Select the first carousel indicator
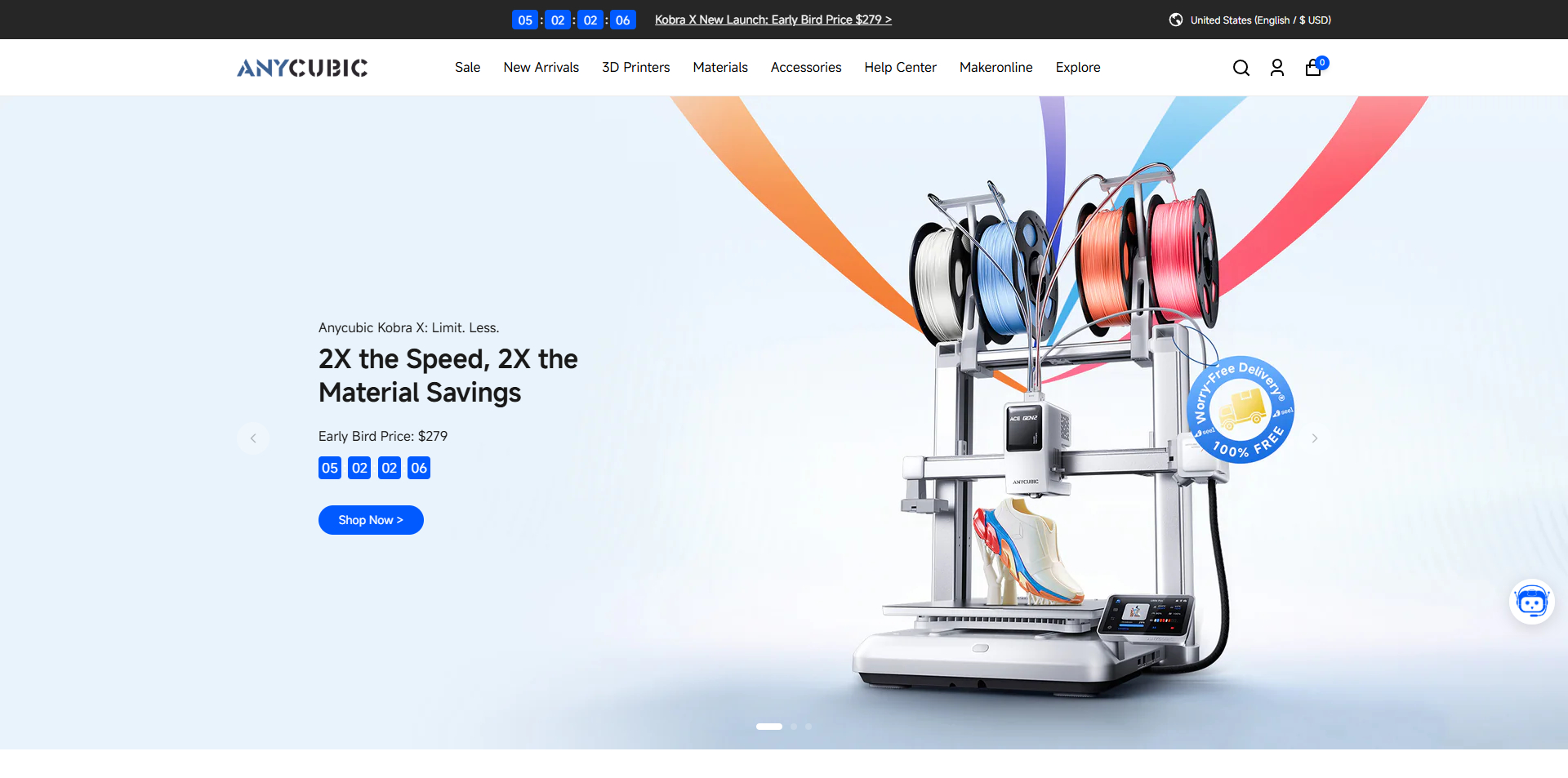This screenshot has height=778, width=1568. click(x=769, y=727)
